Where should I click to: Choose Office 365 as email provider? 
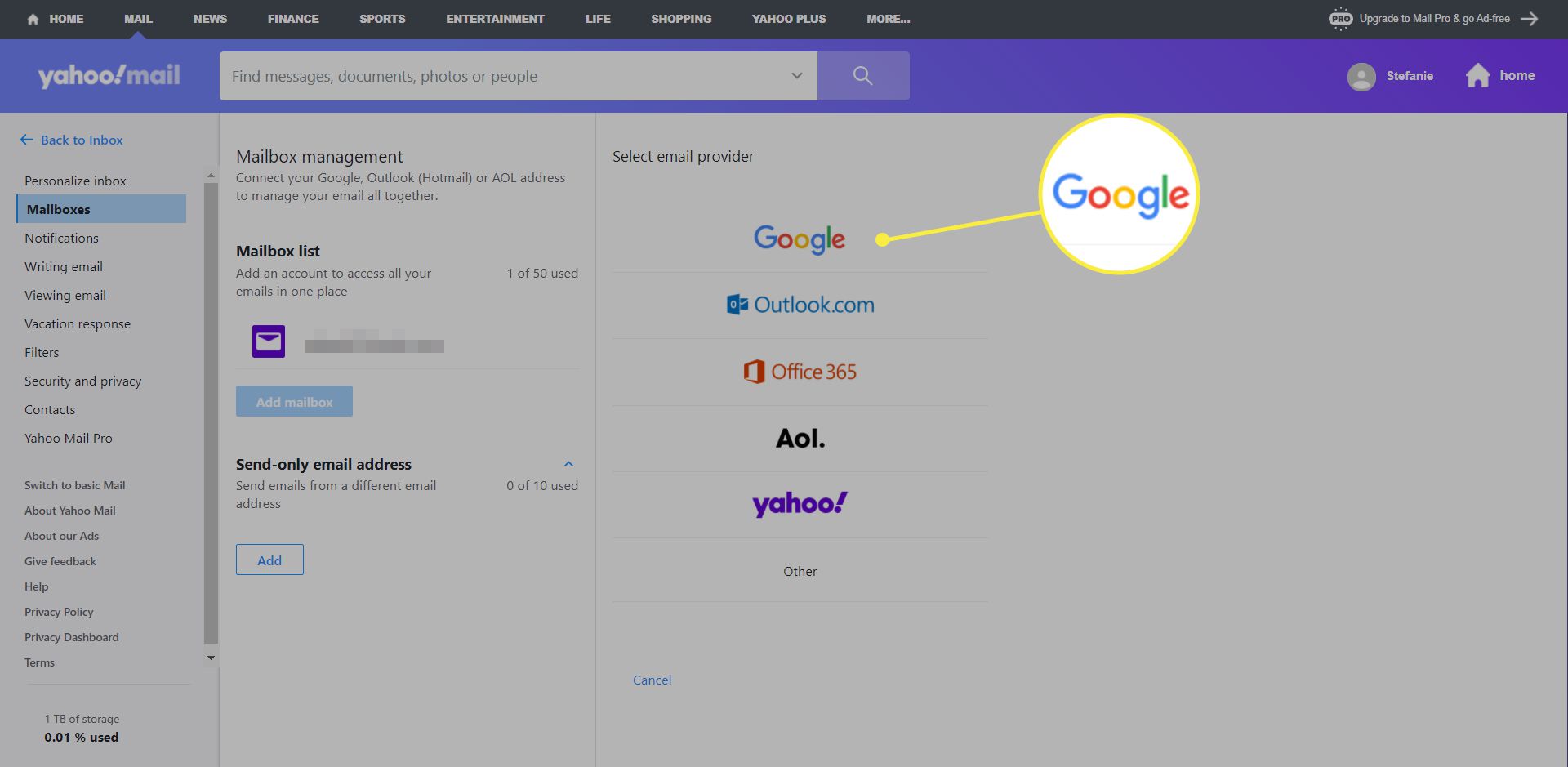(800, 372)
